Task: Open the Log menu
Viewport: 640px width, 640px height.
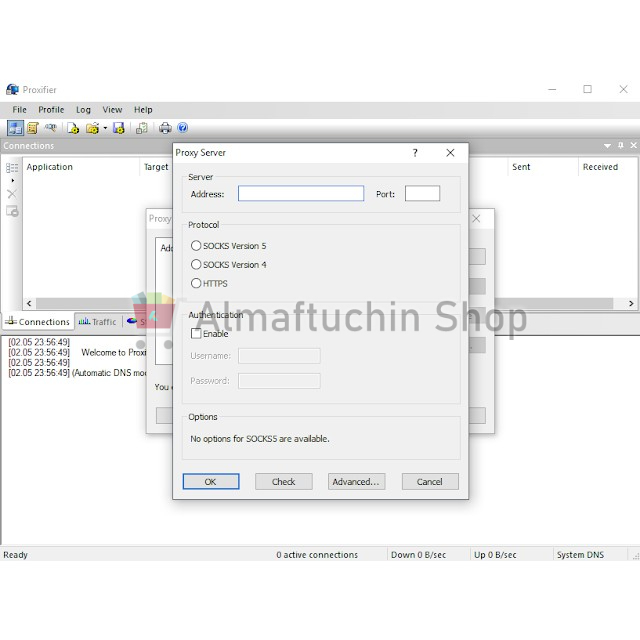Action: coord(83,110)
